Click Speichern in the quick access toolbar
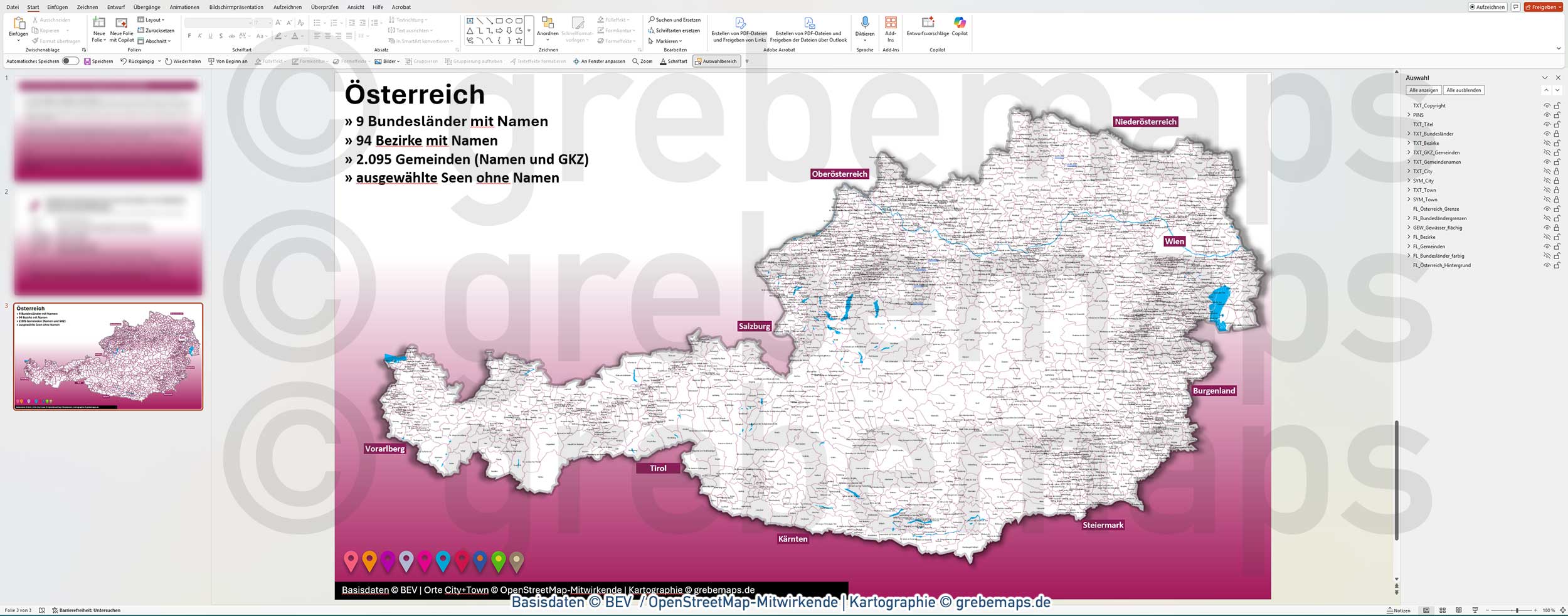1568x616 pixels. pos(102,61)
